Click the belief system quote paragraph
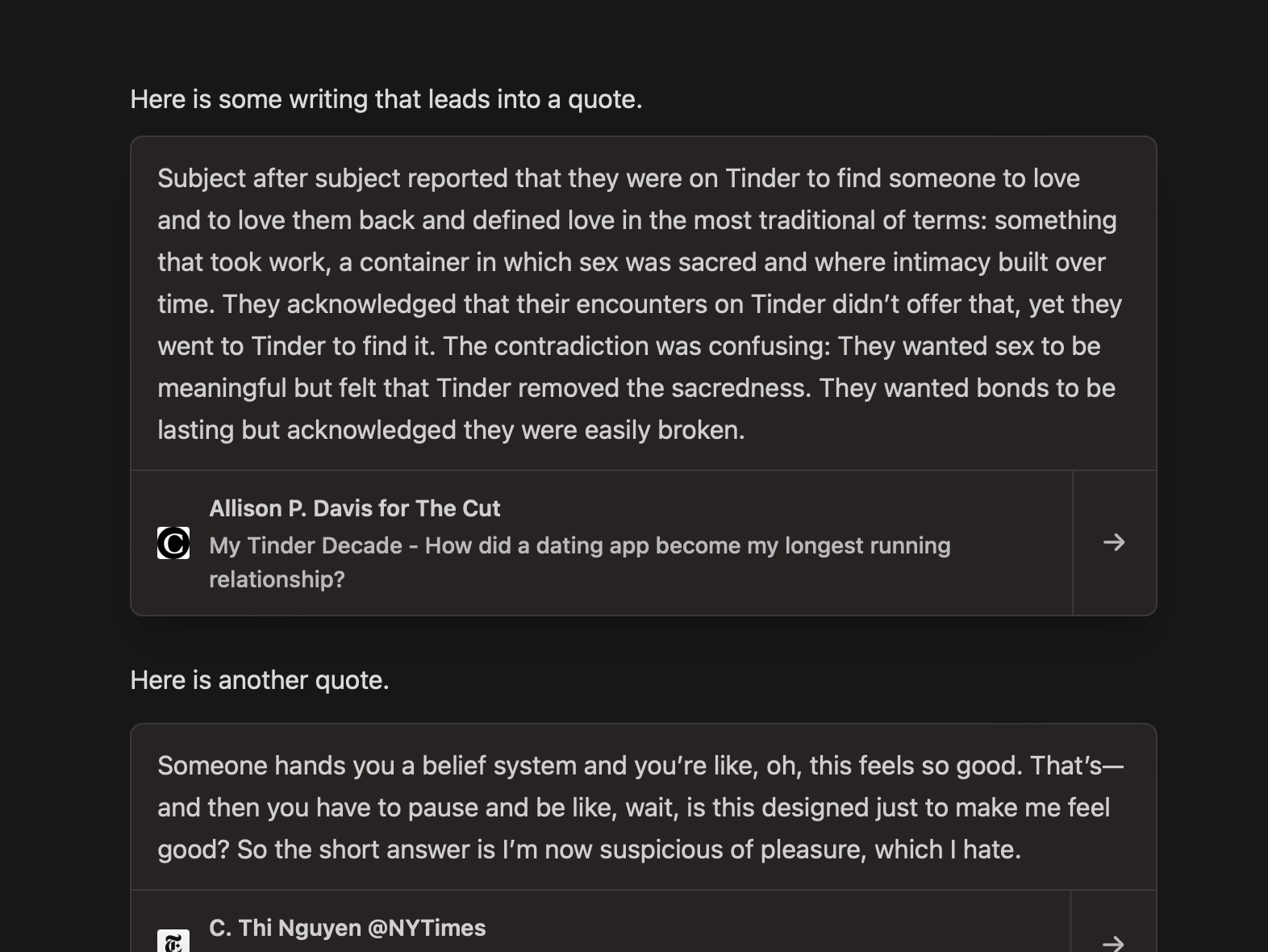 [x=641, y=808]
